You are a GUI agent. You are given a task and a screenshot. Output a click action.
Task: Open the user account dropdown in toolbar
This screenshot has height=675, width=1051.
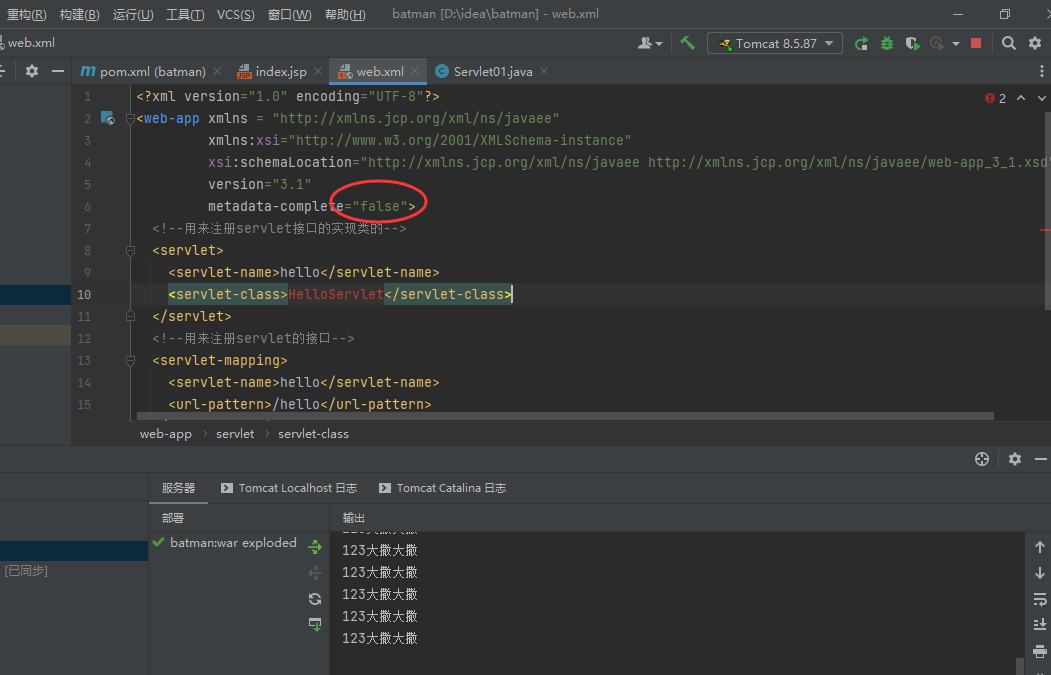[x=650, y=44]
